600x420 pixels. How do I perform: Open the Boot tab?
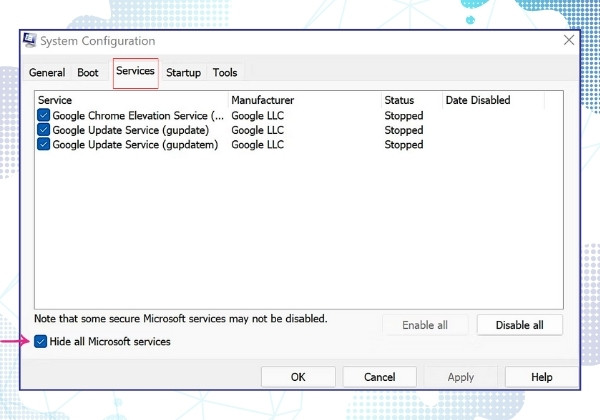click(x=88, y=72)
